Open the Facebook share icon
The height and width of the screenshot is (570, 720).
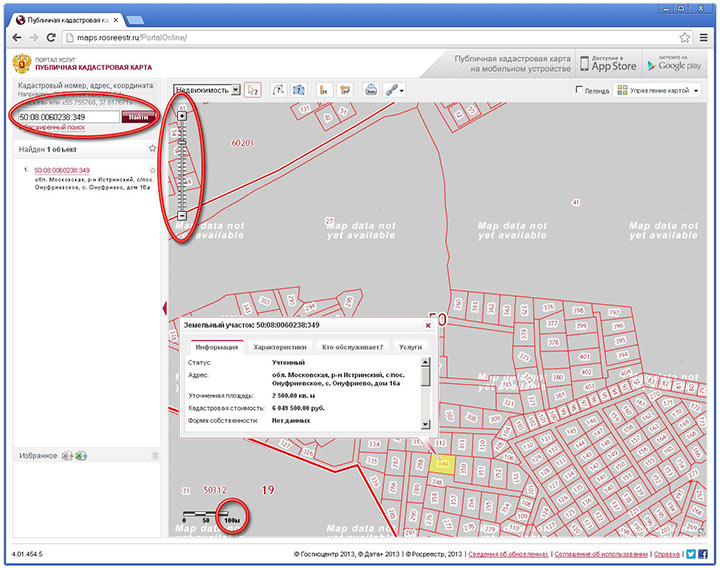click(704, 553)
